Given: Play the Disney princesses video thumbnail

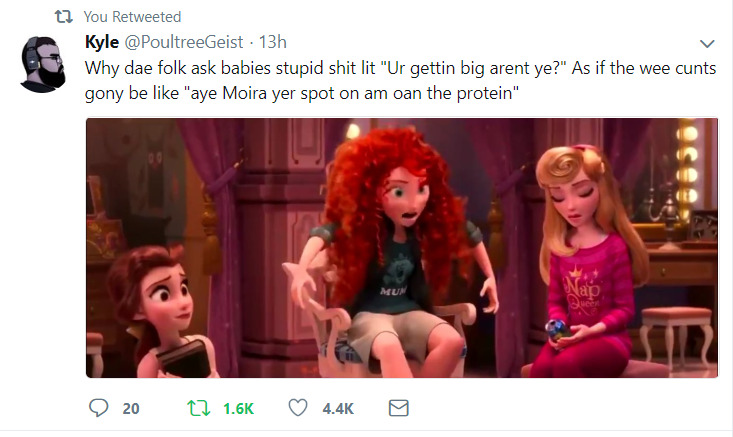Looking at the screenshot, I should (x=402, y=248).
